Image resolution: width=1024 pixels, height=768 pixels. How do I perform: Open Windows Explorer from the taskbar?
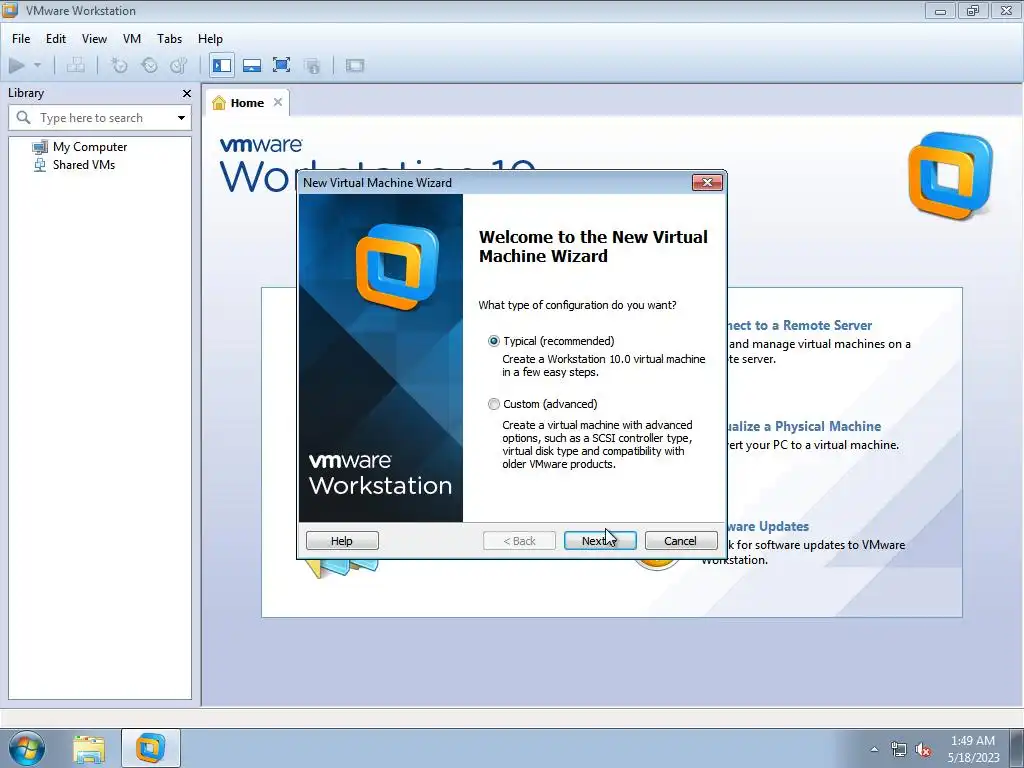click(x=89, y=749)
